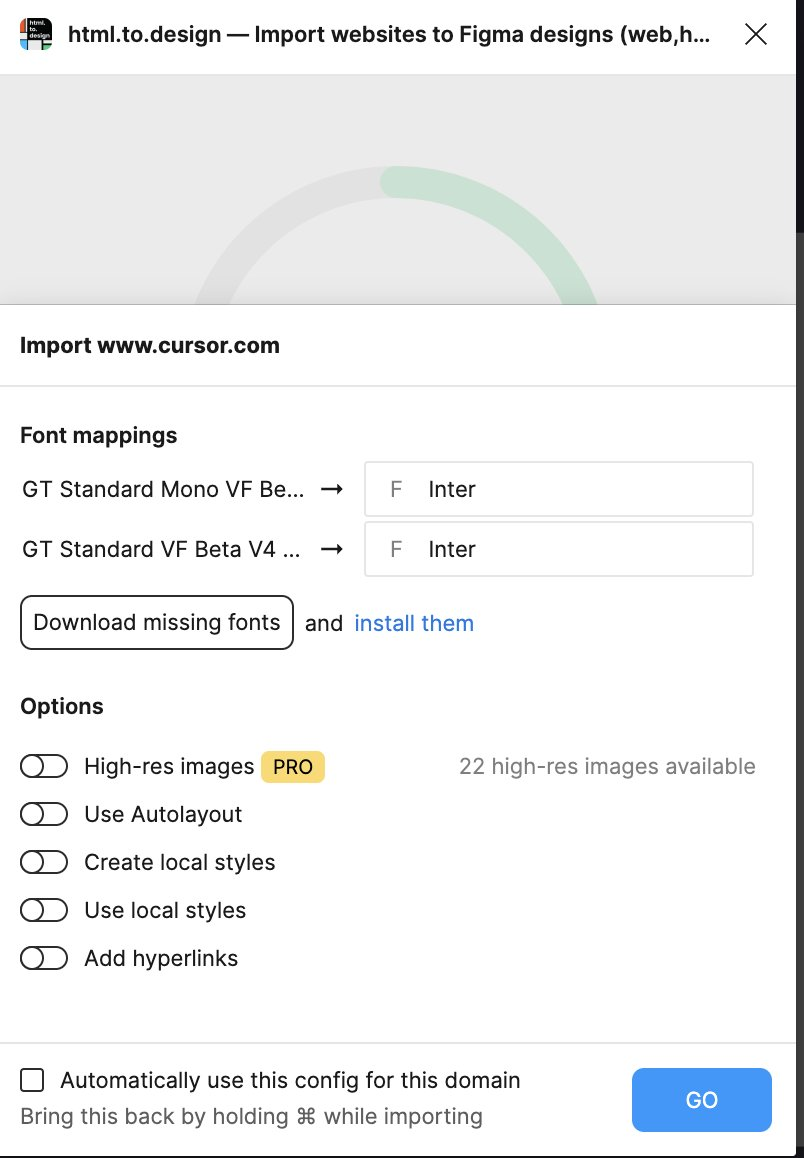Click 'GT Standard Mono VF Be...' font name
Viewport: 804px width, 1158px height.
tap(163, 489)
